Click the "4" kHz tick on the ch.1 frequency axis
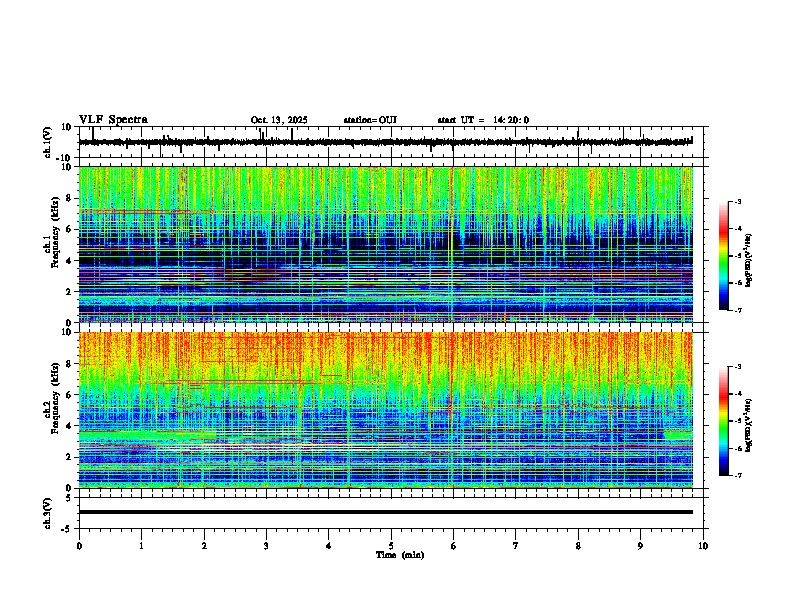Image resolution: width=792 pixels, height=612 pixels. 70,261
